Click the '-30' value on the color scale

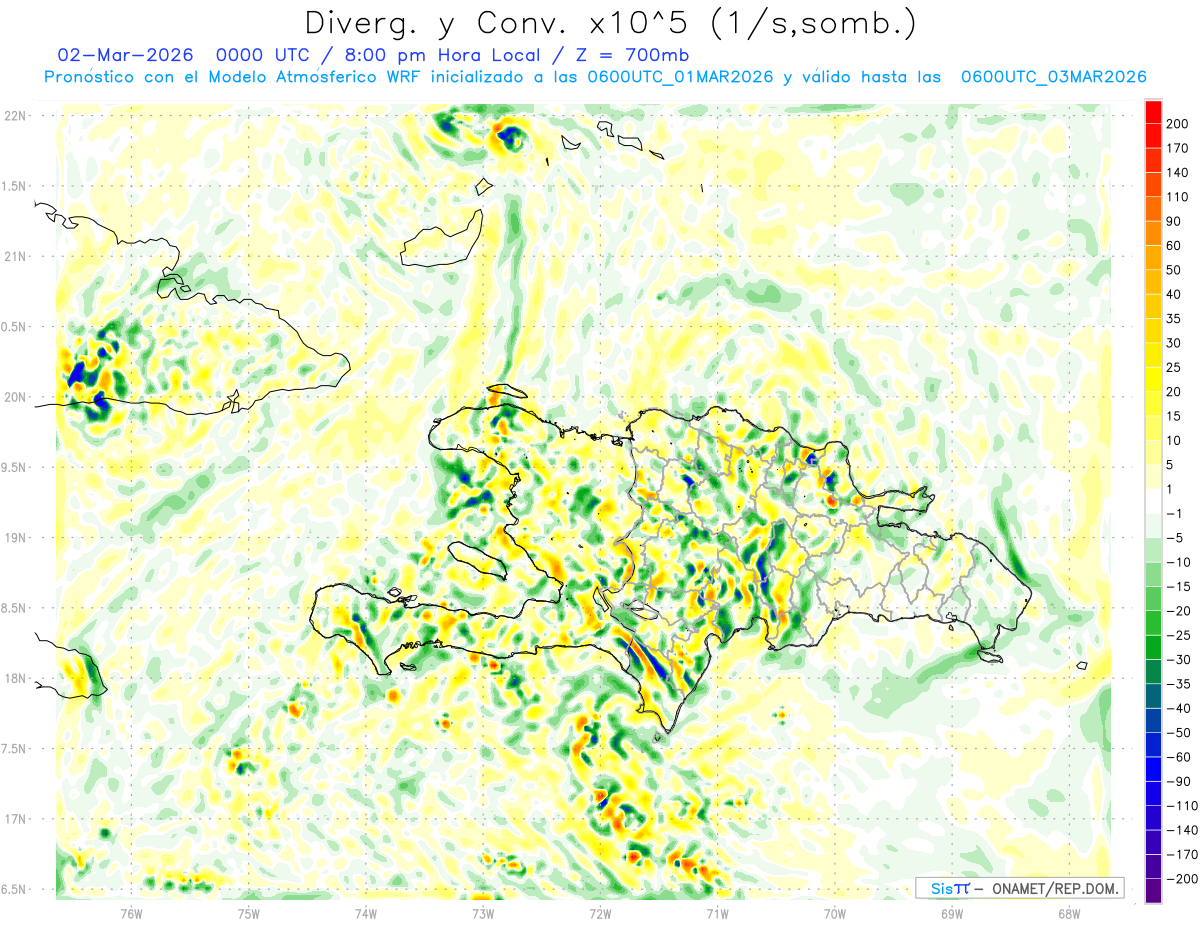point(1177,660)
